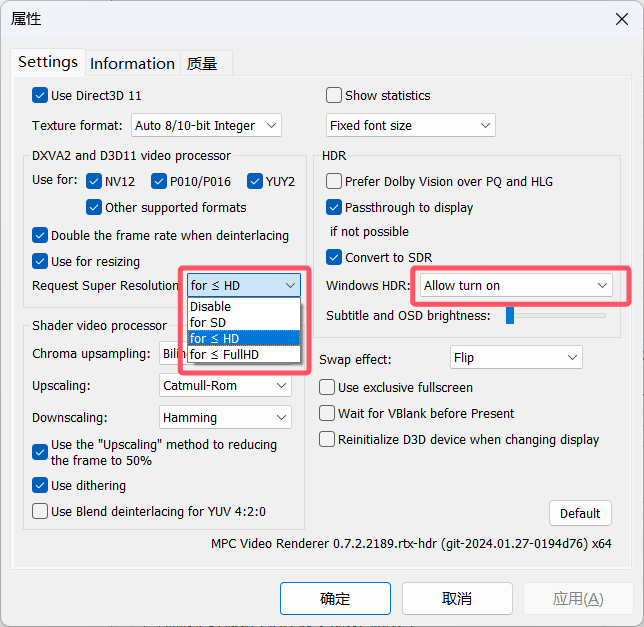Open the 质量 tab
Viewport: 644px width, 627px height.
coord(202,63)
